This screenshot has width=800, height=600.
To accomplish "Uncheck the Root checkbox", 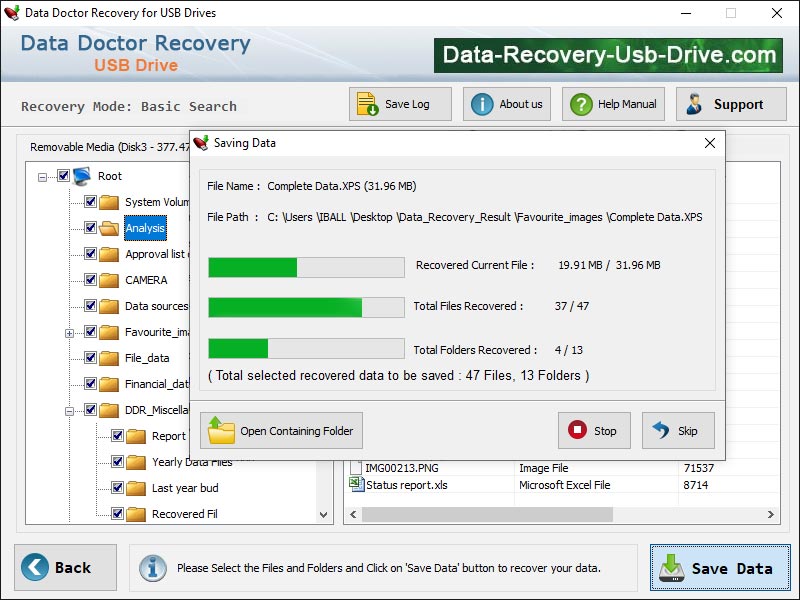I will [x=64, y=176].
